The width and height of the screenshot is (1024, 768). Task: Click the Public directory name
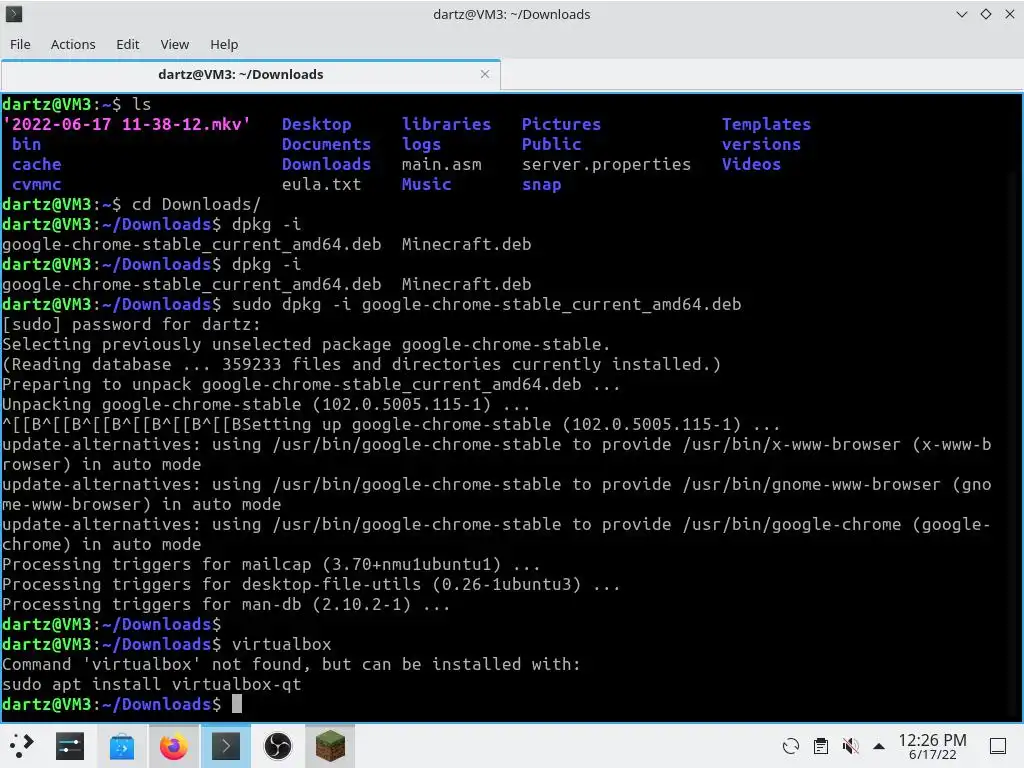(x=551, y=144)
